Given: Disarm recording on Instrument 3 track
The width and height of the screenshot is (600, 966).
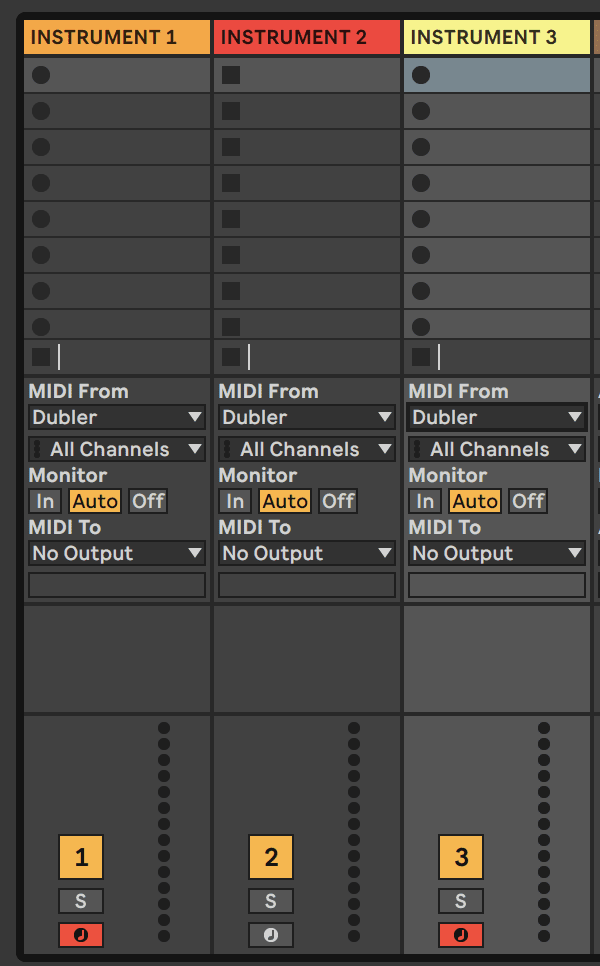Looking at the screenshot, I should (x=461, y=935).
